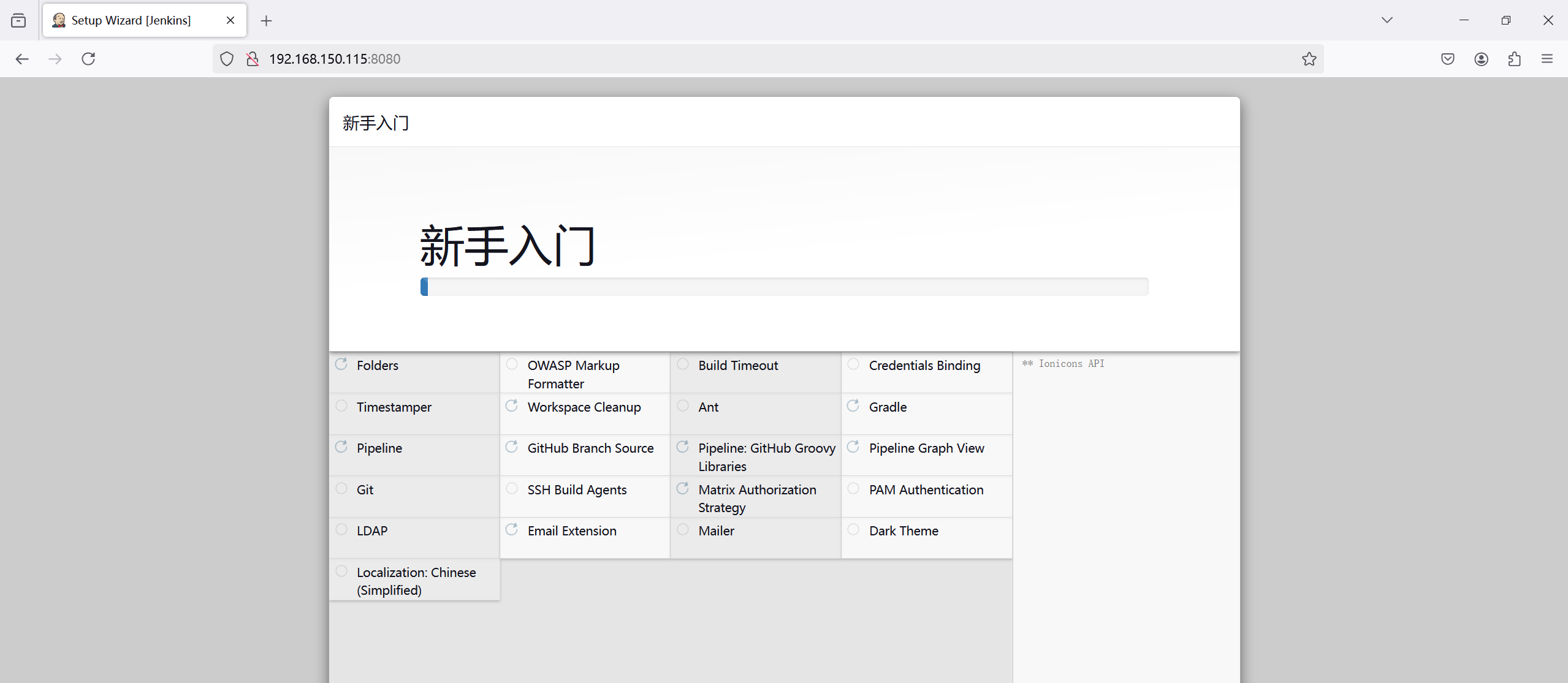Open the Firefox account profile icon
This screenshot has height=683, width=1568.
1481,59
